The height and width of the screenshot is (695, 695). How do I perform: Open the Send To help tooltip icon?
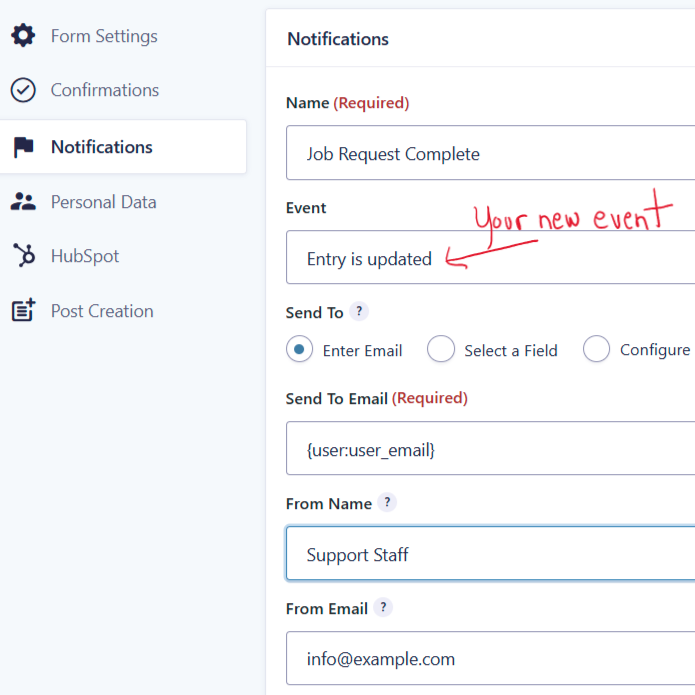pyautogui.click(x=359, y=312)
